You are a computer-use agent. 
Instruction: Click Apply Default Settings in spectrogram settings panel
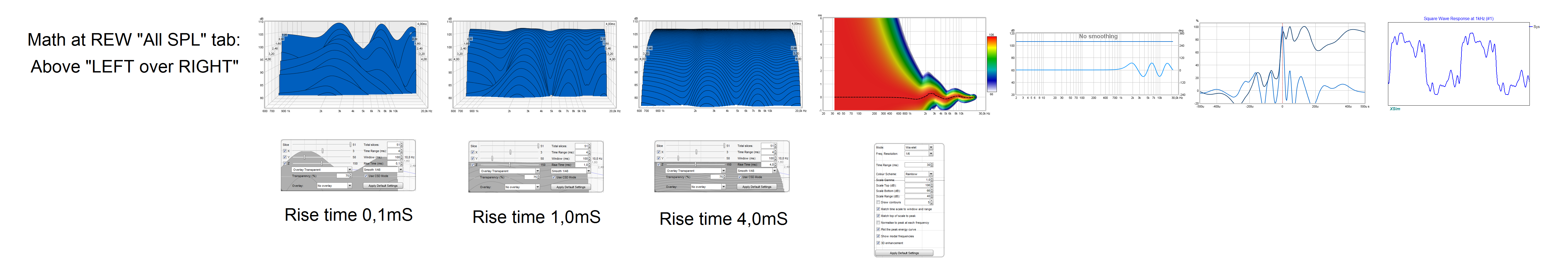tap(905, 253)
